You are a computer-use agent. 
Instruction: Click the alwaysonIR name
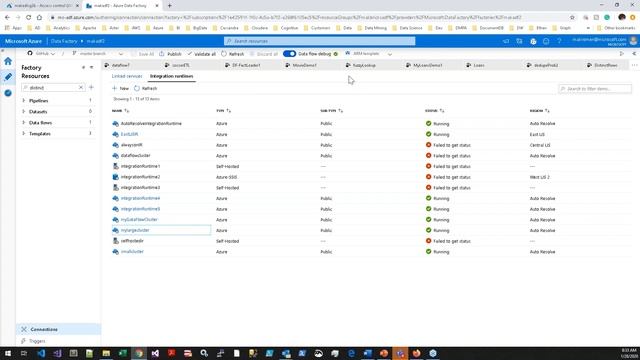131,145
